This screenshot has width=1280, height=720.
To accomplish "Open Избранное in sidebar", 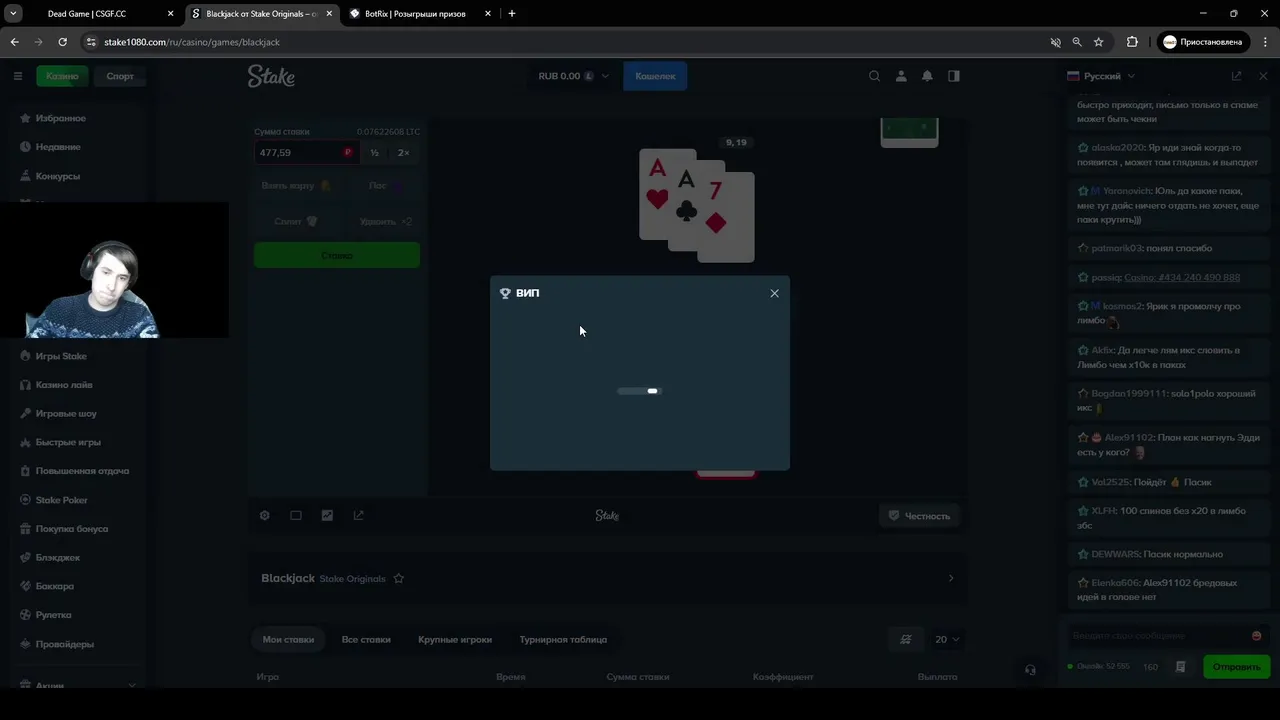I will 61,118.
